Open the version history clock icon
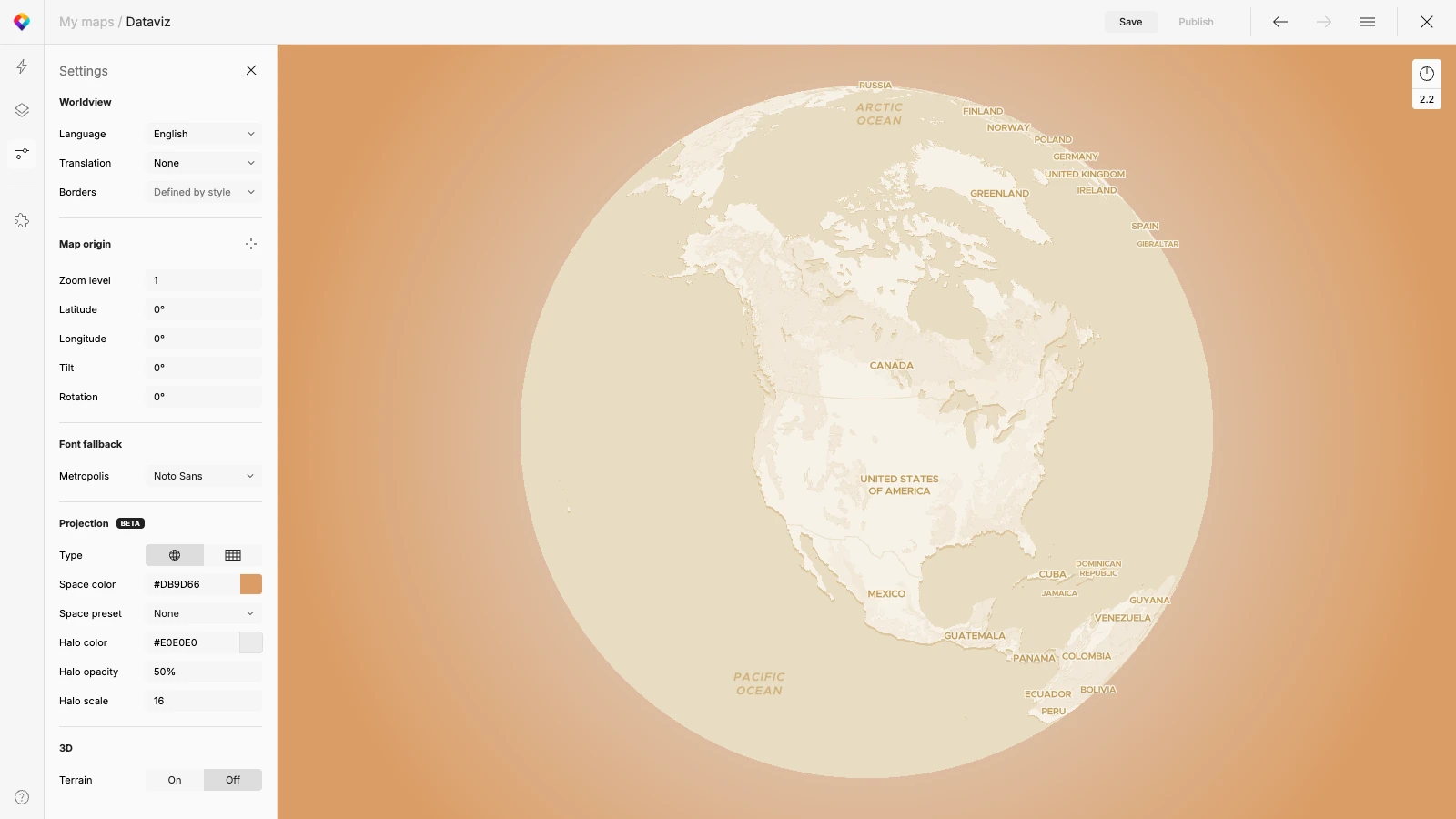 coord(1426,74)
